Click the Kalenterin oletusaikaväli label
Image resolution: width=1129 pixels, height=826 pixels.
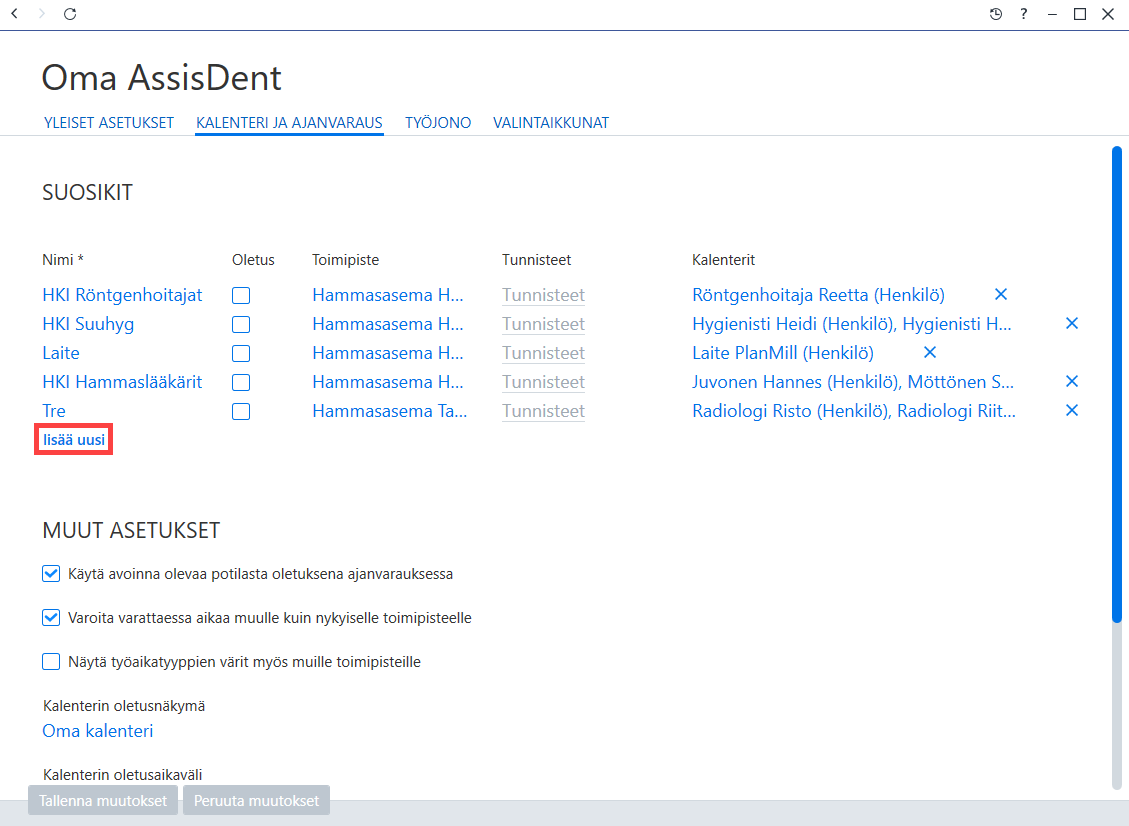point(122,775)
